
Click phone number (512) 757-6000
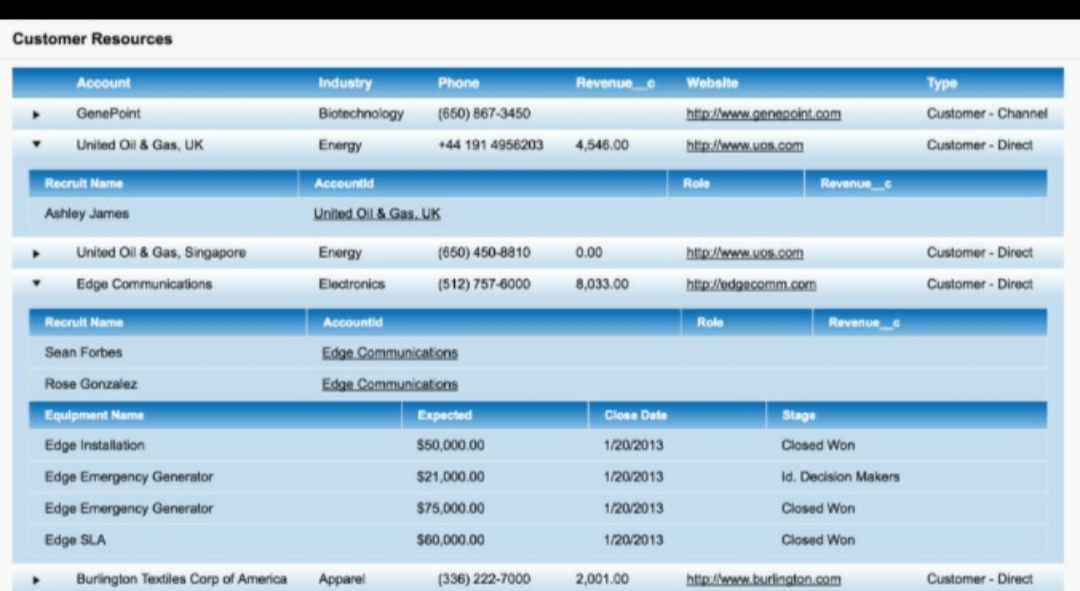coord(484,284)
